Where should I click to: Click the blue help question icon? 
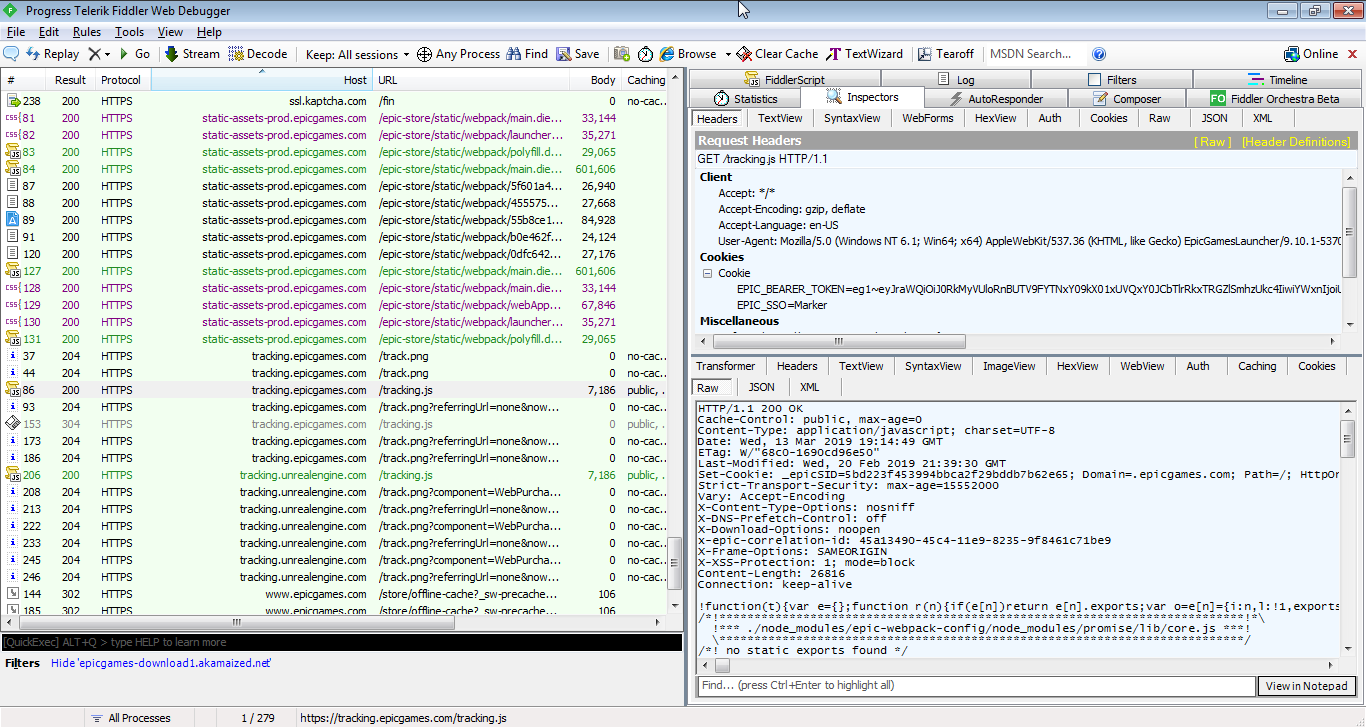[1099, 54]
